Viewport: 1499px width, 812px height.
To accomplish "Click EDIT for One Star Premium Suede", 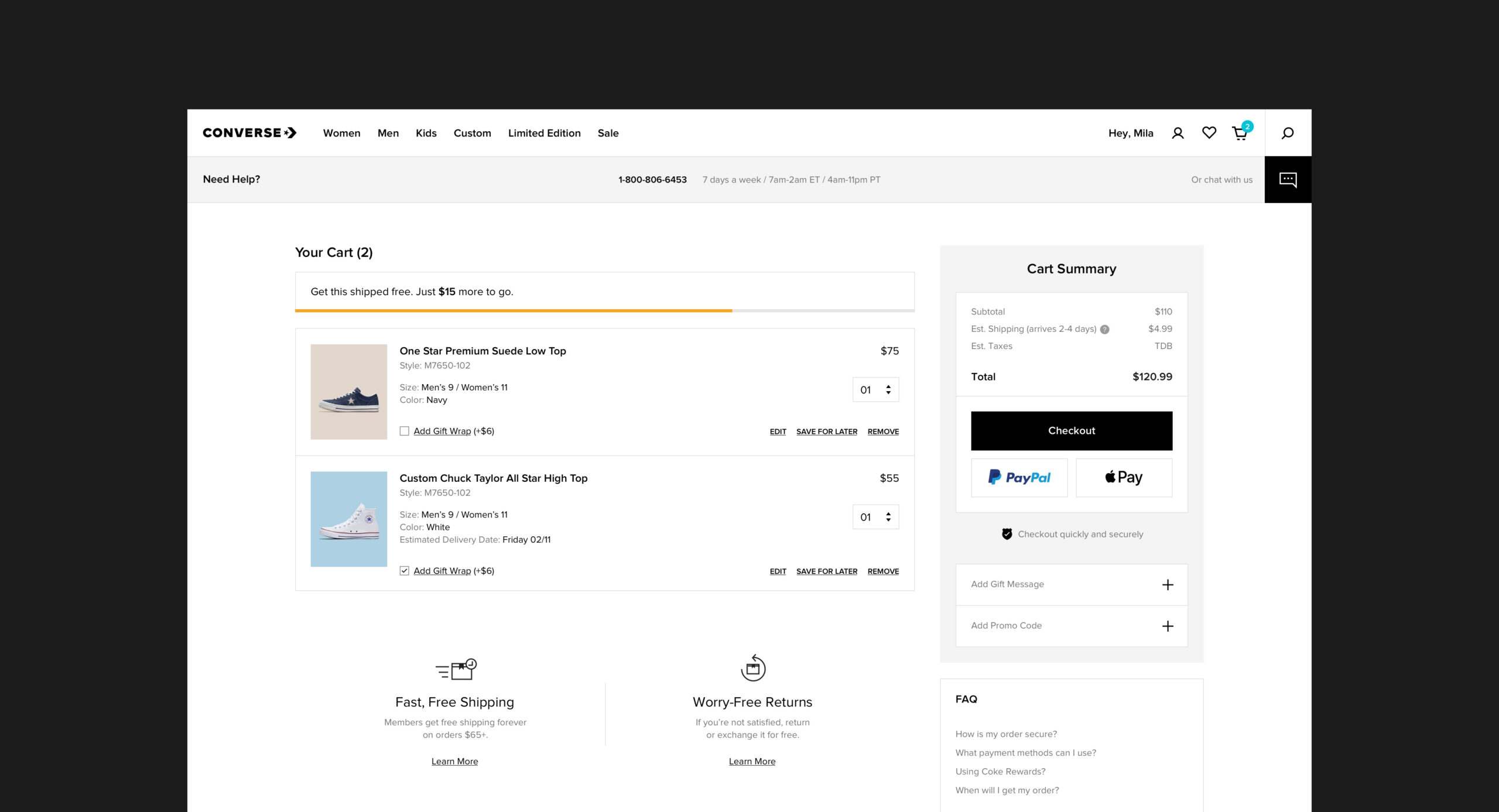I will point(778,431).
